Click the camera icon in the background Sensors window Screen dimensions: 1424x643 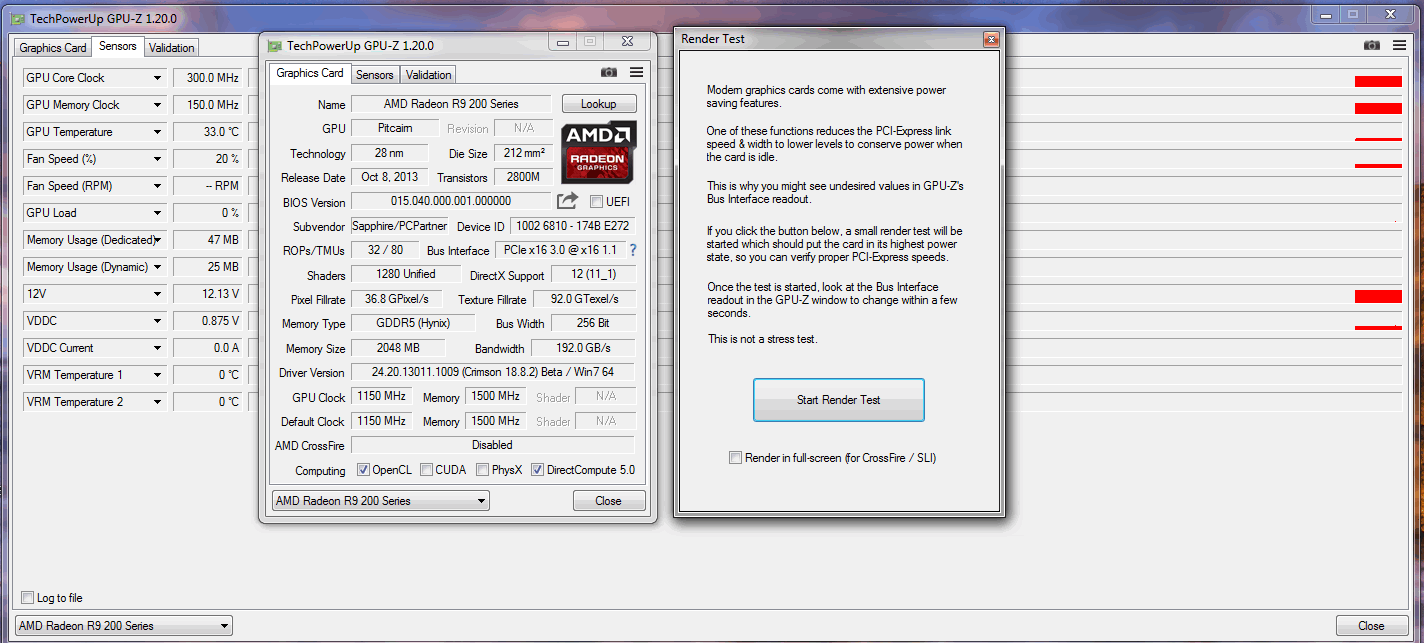point(1372,45)
